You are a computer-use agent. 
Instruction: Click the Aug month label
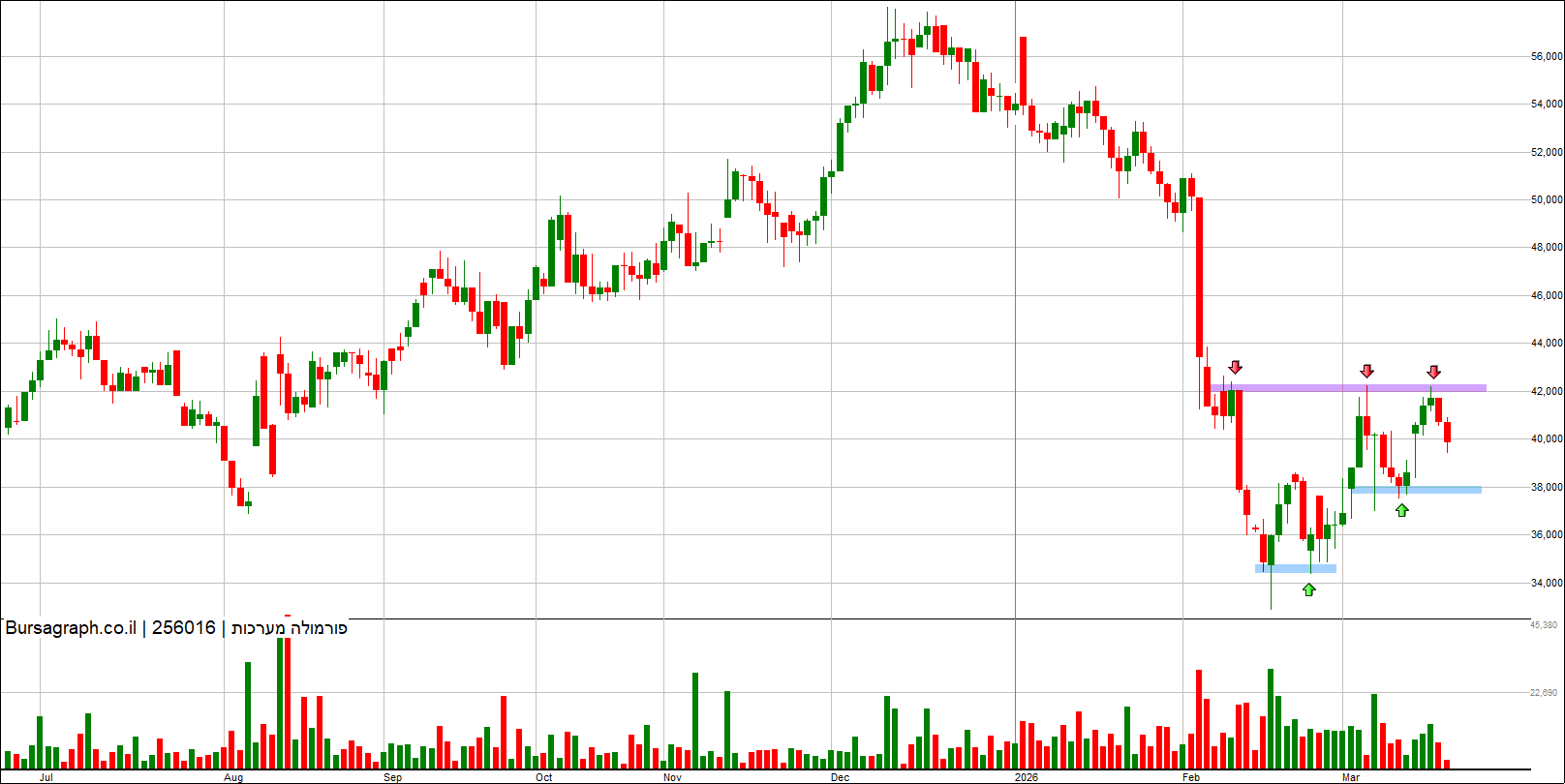tap(233, 777)
